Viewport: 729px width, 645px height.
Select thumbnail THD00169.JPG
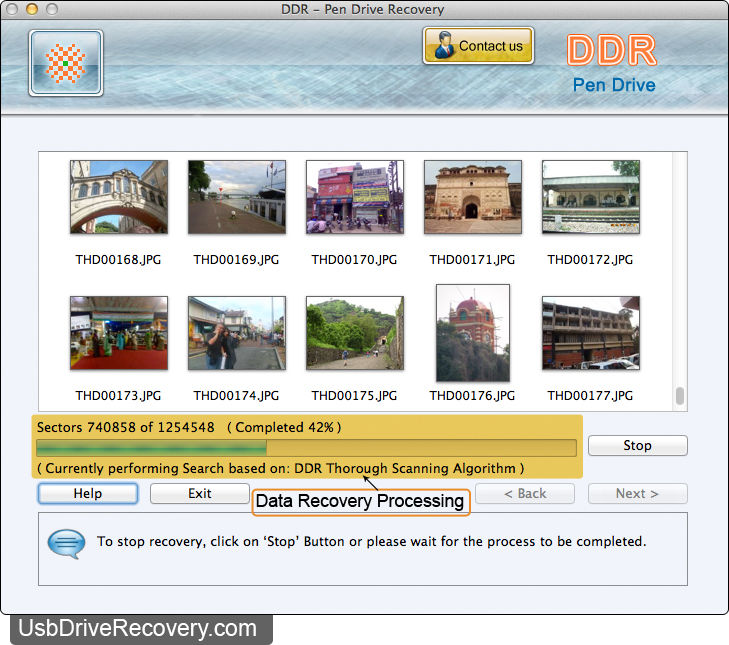pyautogui.click(x=236, y=197)
